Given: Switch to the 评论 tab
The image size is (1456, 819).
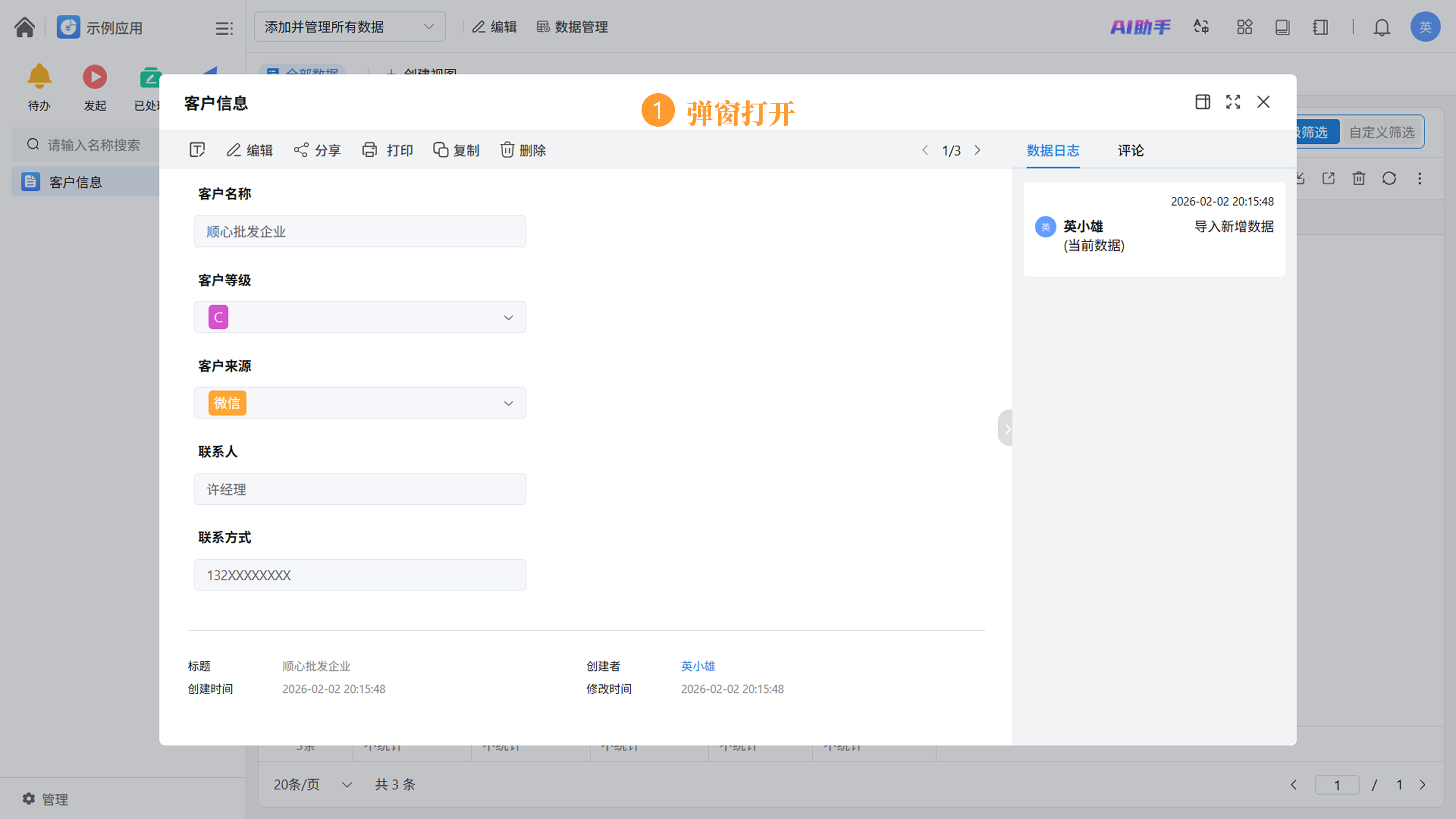Looking at the screenshot, I should tap(1130, 151).
